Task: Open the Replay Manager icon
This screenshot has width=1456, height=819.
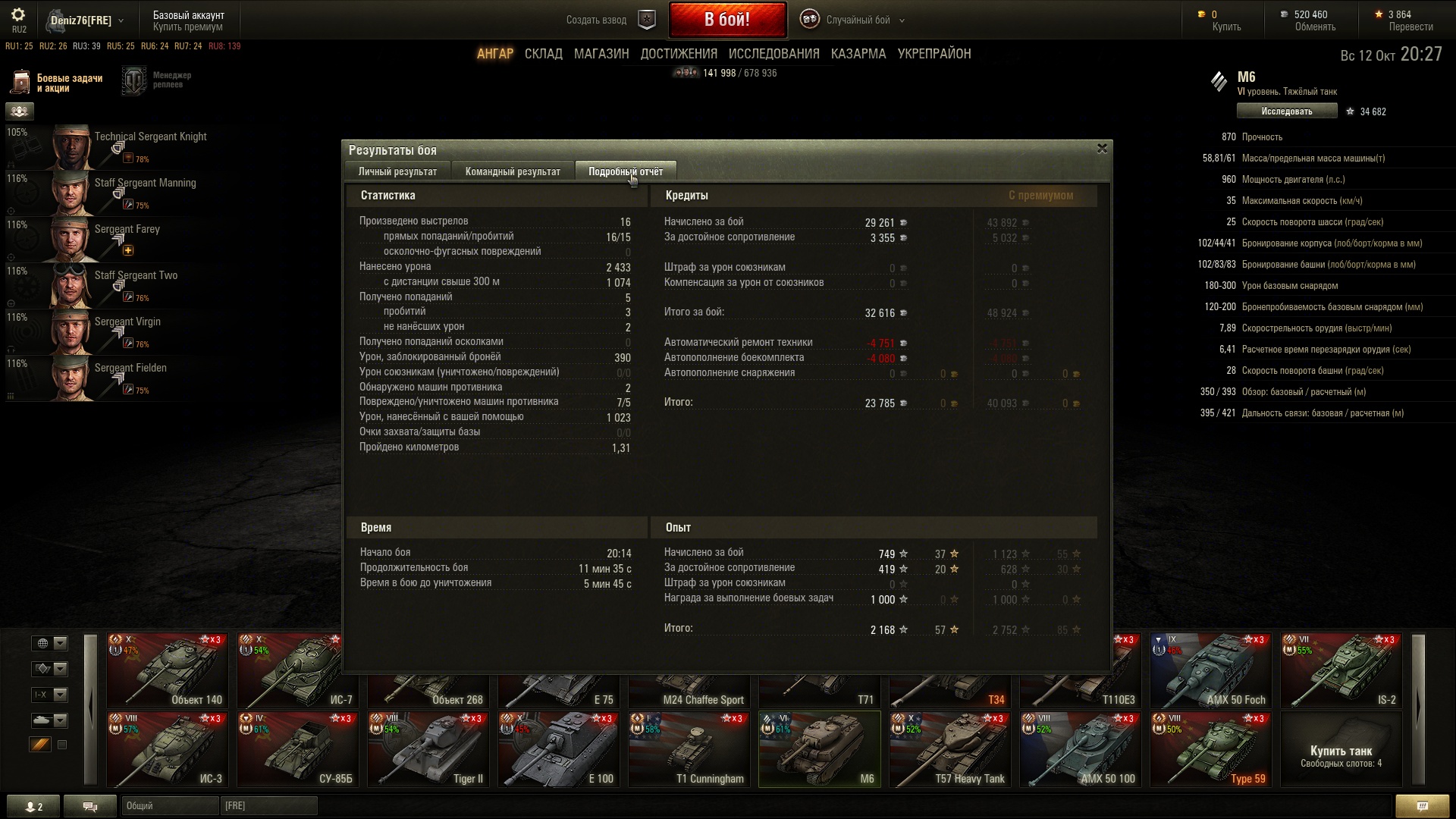Action: pyautogui.click(x=134, y=80)
